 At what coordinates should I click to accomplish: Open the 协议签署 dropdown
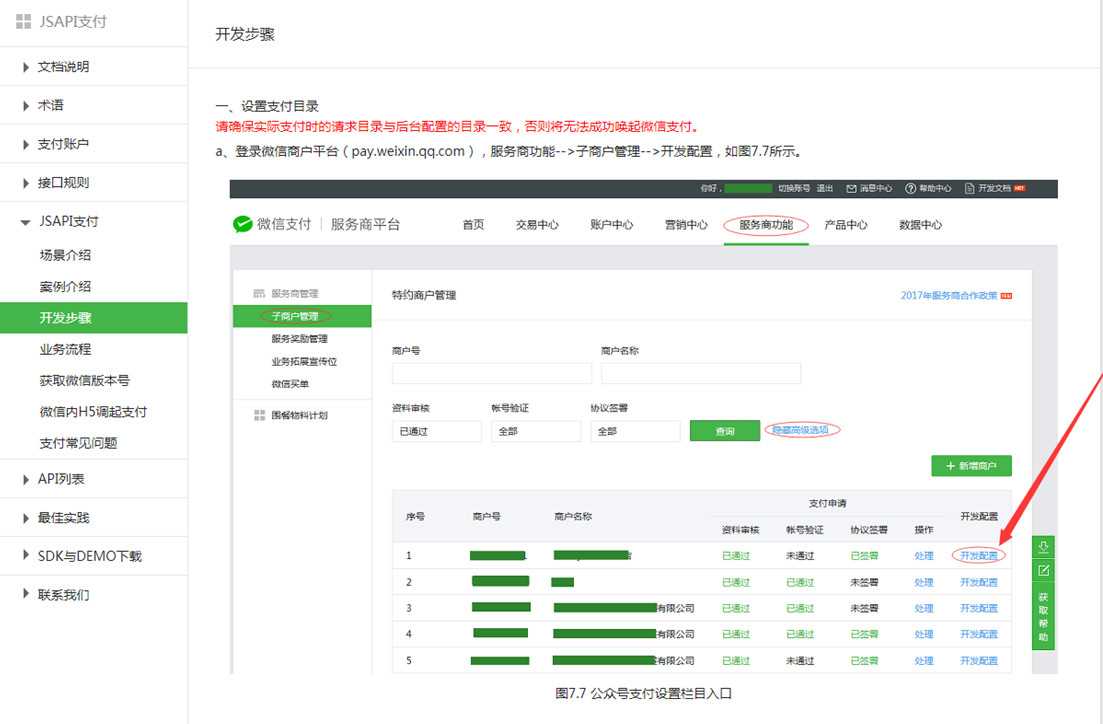pyautogui.click(x=635, y=431)
